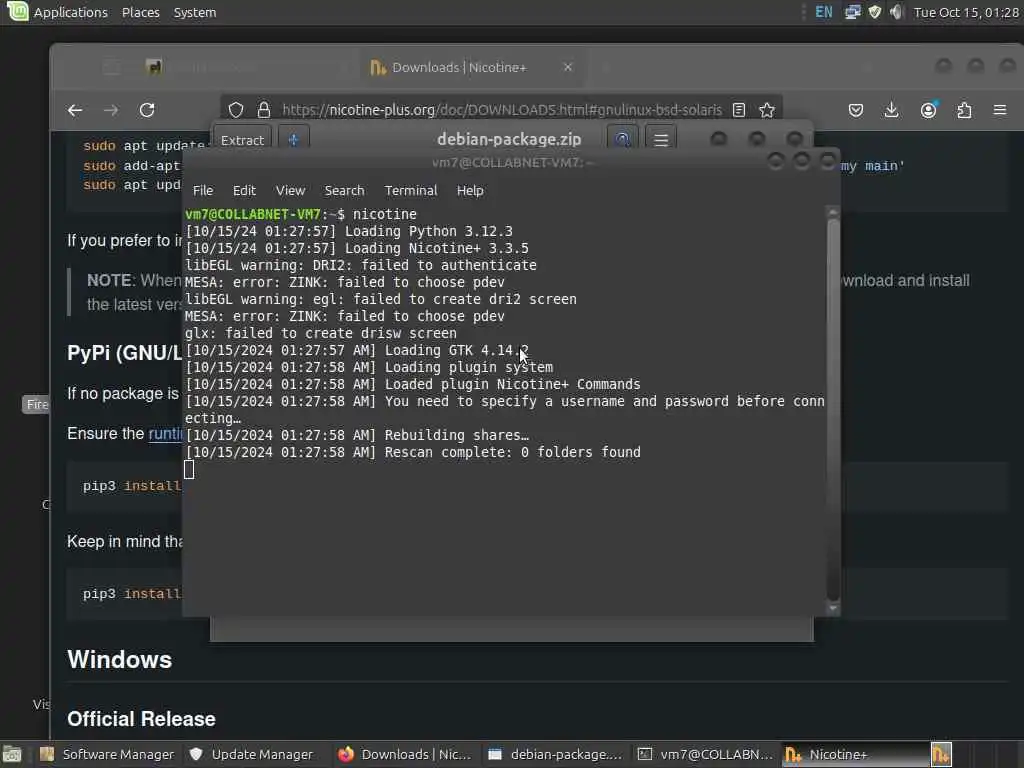Click search icon in debian-package.zip window

click(622, 139)
